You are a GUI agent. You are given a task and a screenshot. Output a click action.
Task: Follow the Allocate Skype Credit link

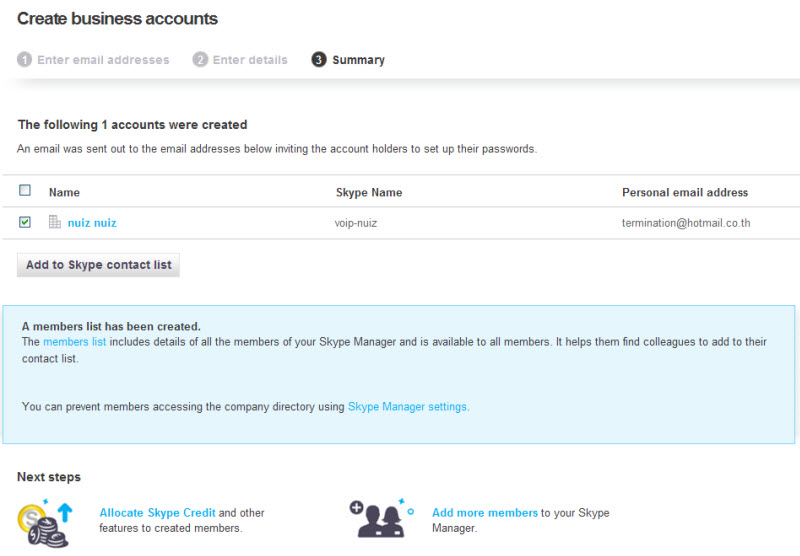coord(157,513)
